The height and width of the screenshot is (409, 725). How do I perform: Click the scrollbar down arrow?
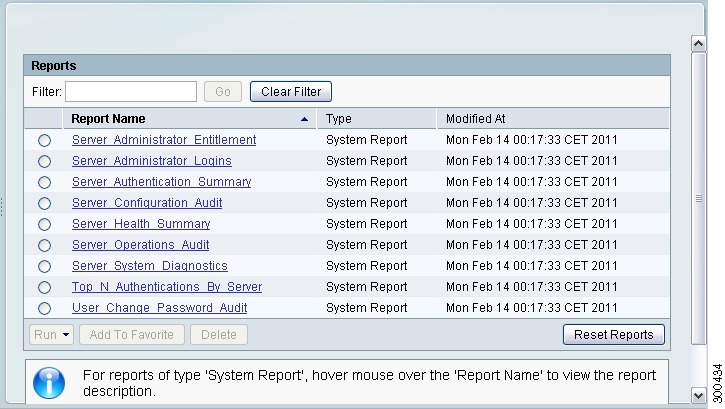click(x=698, y=396)
